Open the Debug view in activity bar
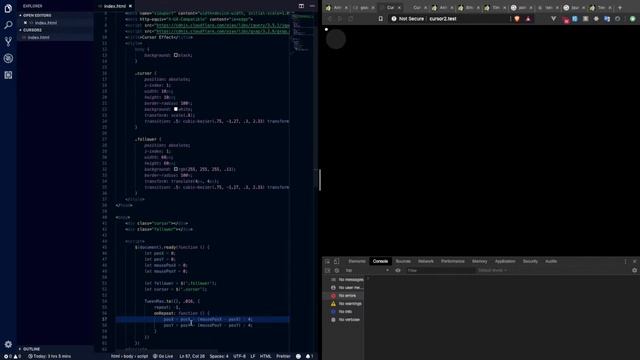The height and width of the screenshot is (360, 640). pos(8,58)
